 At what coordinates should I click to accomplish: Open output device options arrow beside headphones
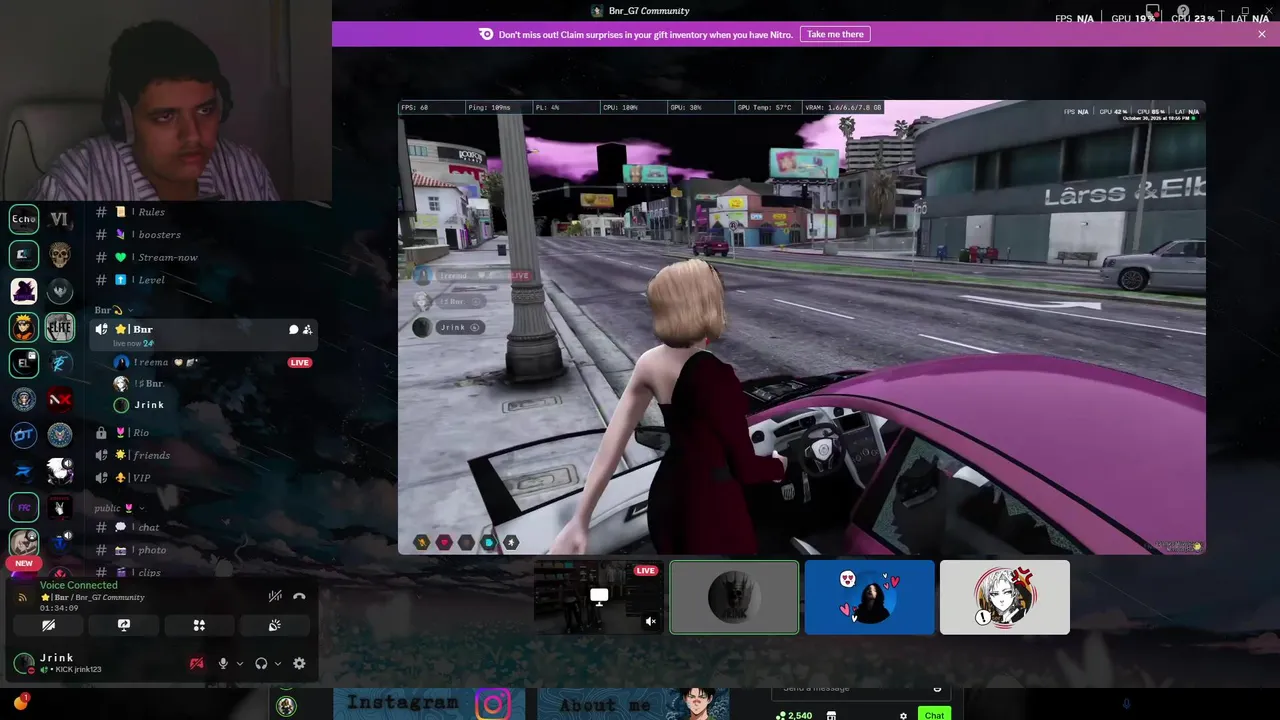[x=277, y=663]
